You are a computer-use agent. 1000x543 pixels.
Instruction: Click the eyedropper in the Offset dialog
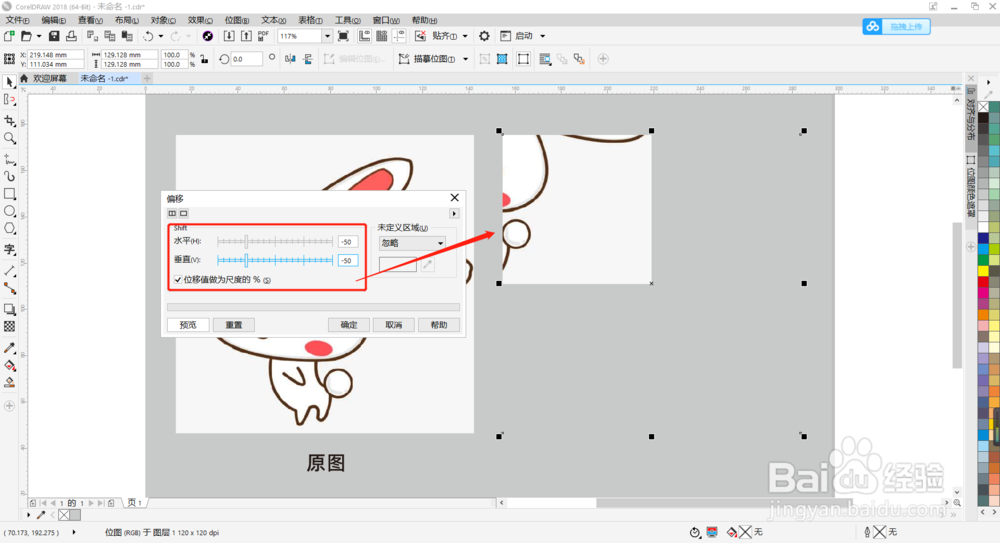point(427,264)
